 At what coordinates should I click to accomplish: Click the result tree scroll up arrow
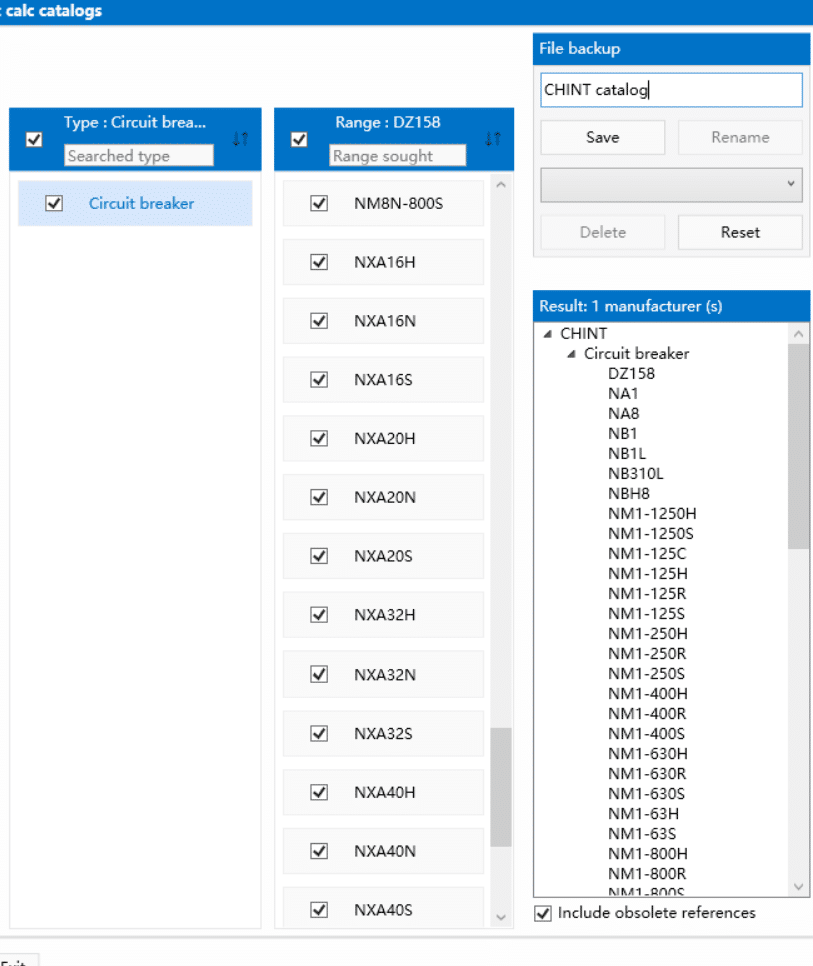(798, 334)
